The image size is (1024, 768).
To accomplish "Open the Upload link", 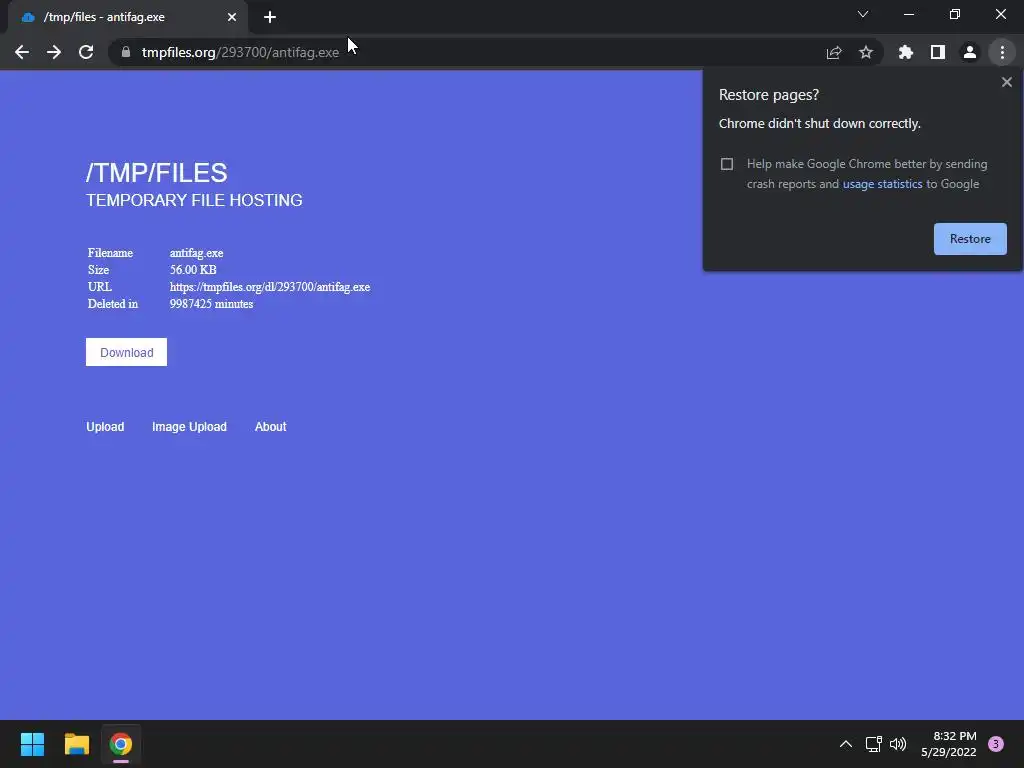I will (x=105, y=427).
